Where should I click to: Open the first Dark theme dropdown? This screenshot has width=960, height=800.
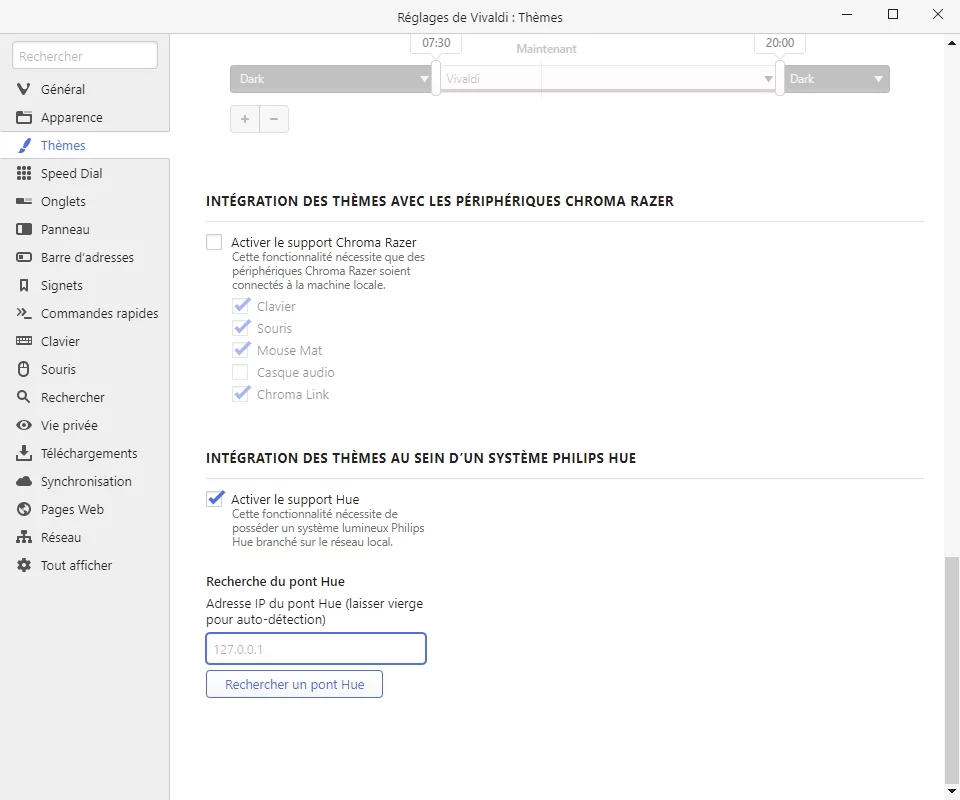click(331, 79)
